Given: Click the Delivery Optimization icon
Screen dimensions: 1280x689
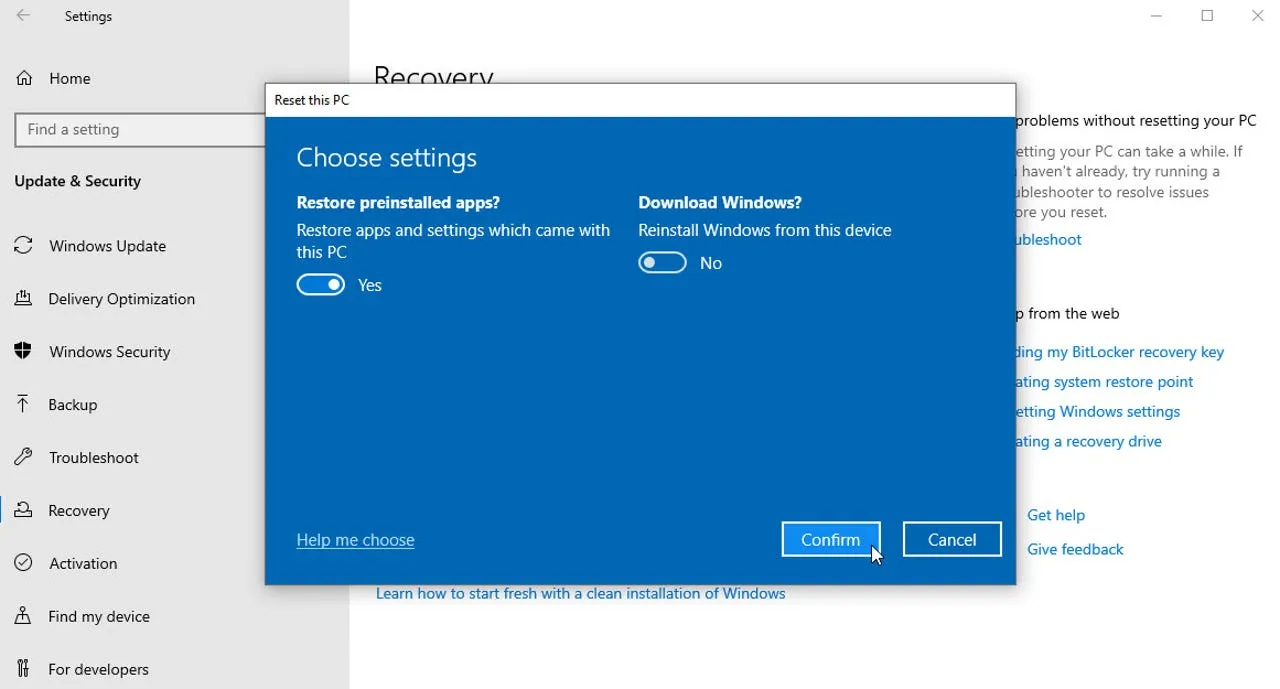Looking at the screenshot, I should [24, 299].
